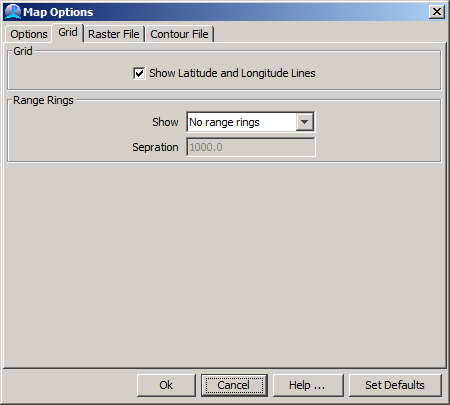Go to the Contour File tab
The image size is (450, 405).
[179, 34]
